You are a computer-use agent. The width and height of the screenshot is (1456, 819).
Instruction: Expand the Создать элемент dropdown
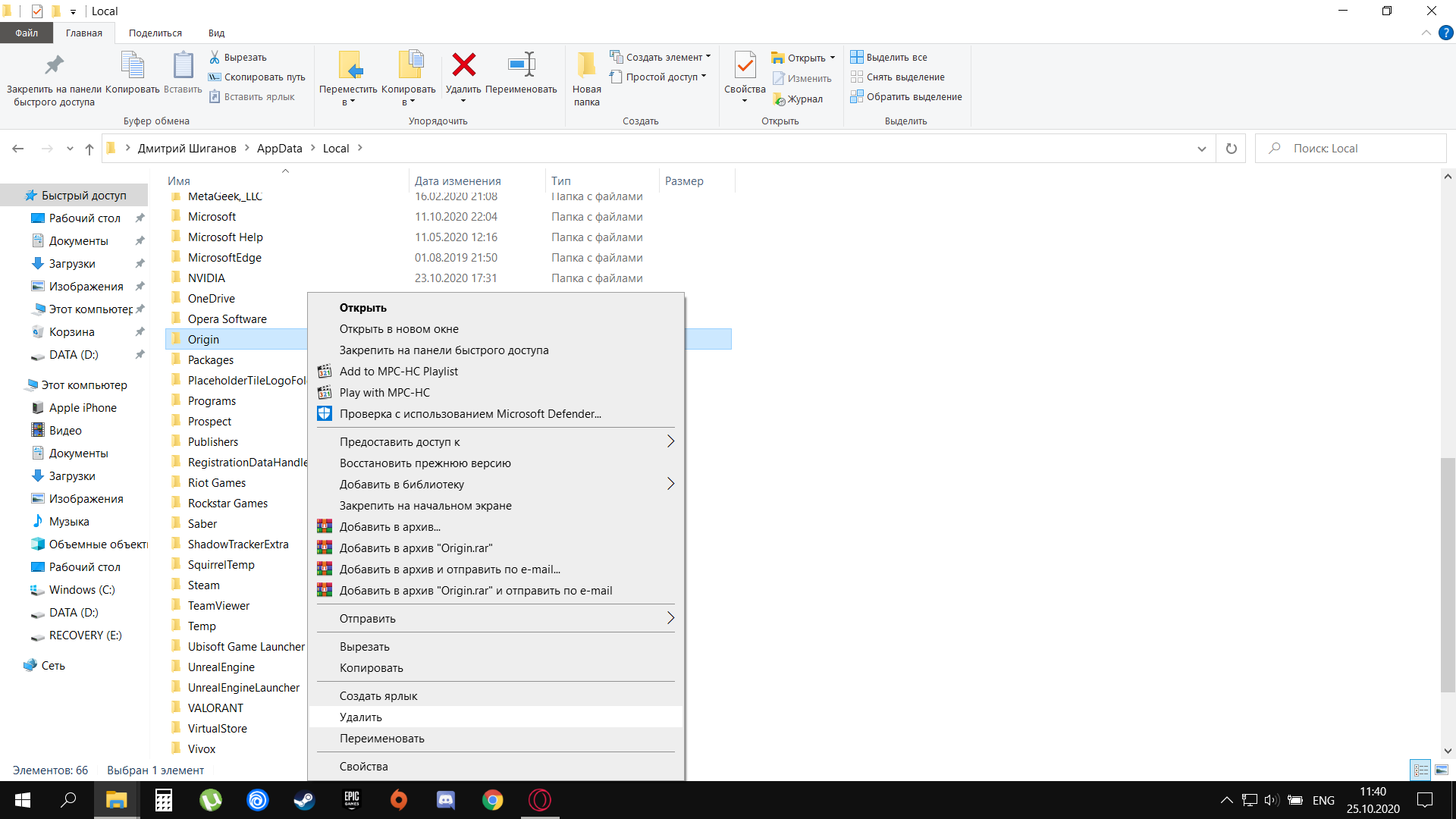[708, 57]
